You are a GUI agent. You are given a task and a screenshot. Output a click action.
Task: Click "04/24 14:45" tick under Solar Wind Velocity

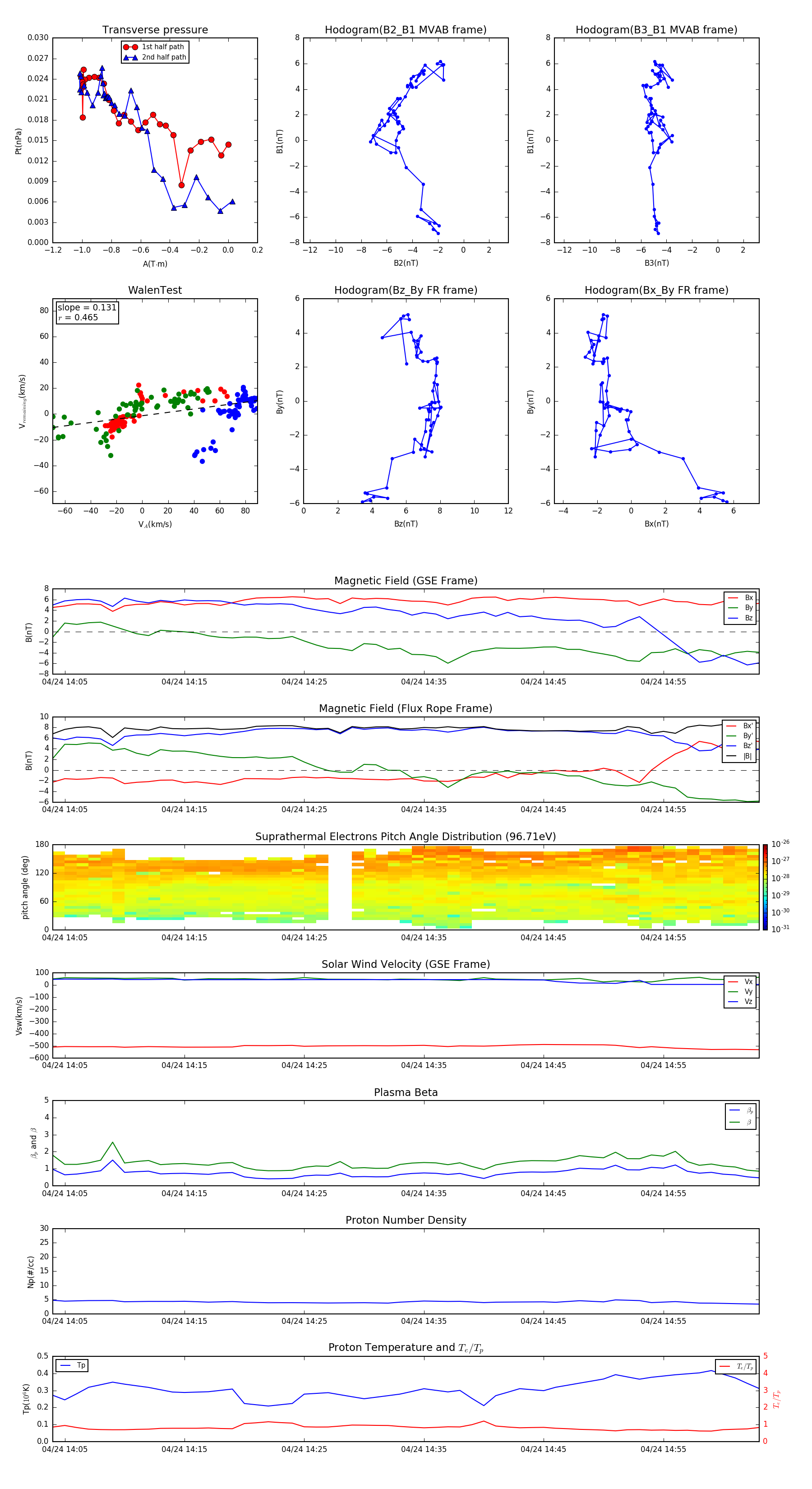543,1065
